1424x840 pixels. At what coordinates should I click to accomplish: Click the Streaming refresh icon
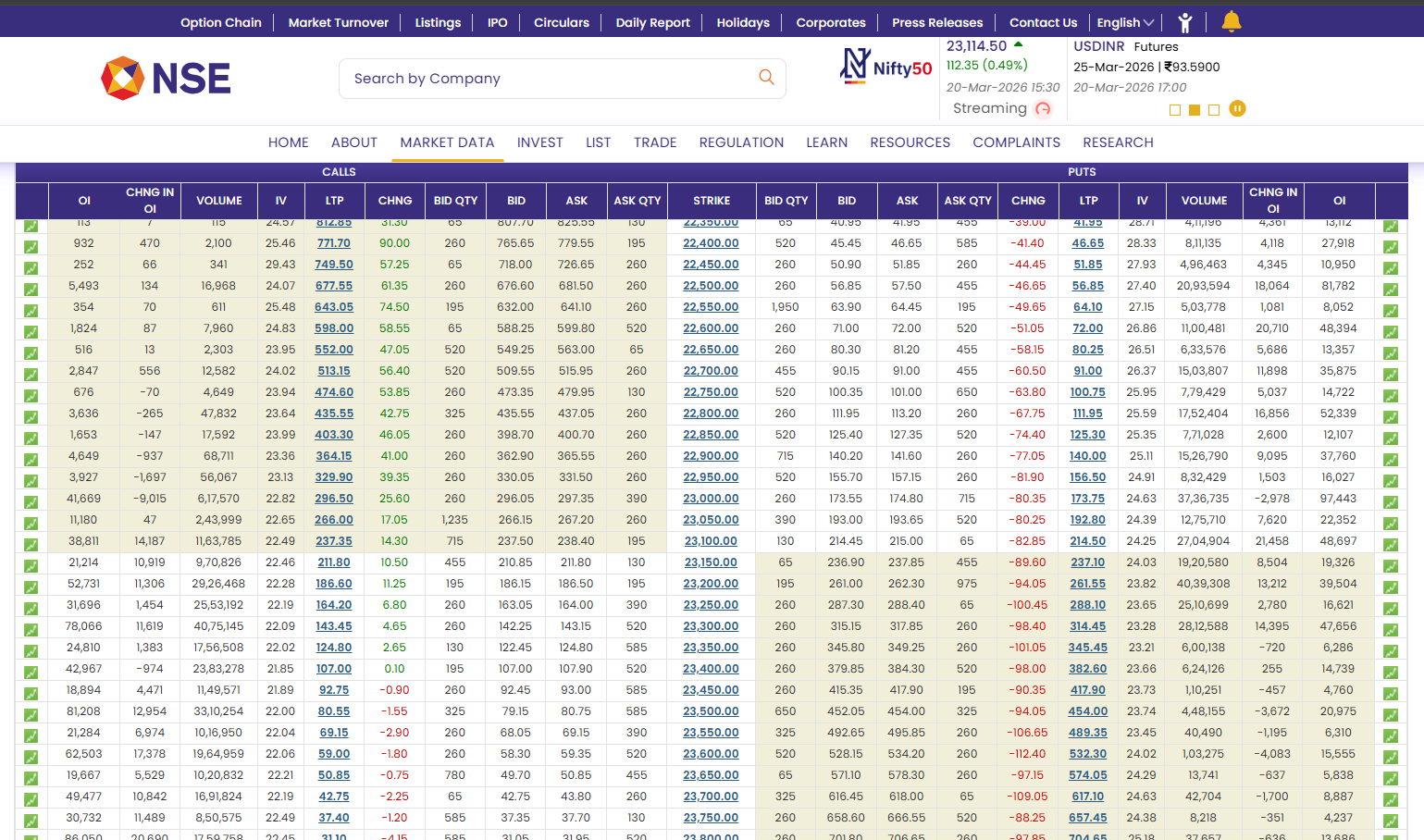(1043, 109)
